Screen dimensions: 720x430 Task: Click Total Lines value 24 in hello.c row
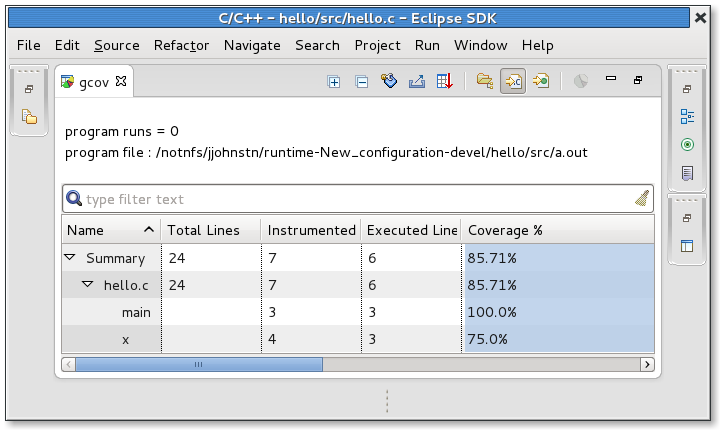[177, 285]
